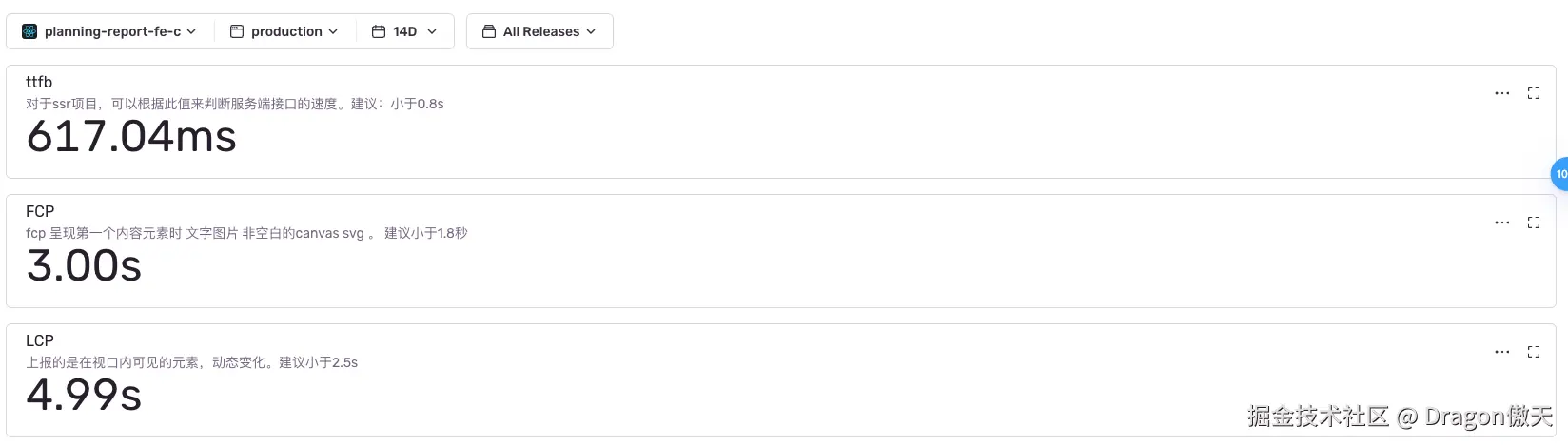Viewport: 1568px width, 446px height.
Task: Click the 617.04ms ttfb value
Action: tap(131, 137)
